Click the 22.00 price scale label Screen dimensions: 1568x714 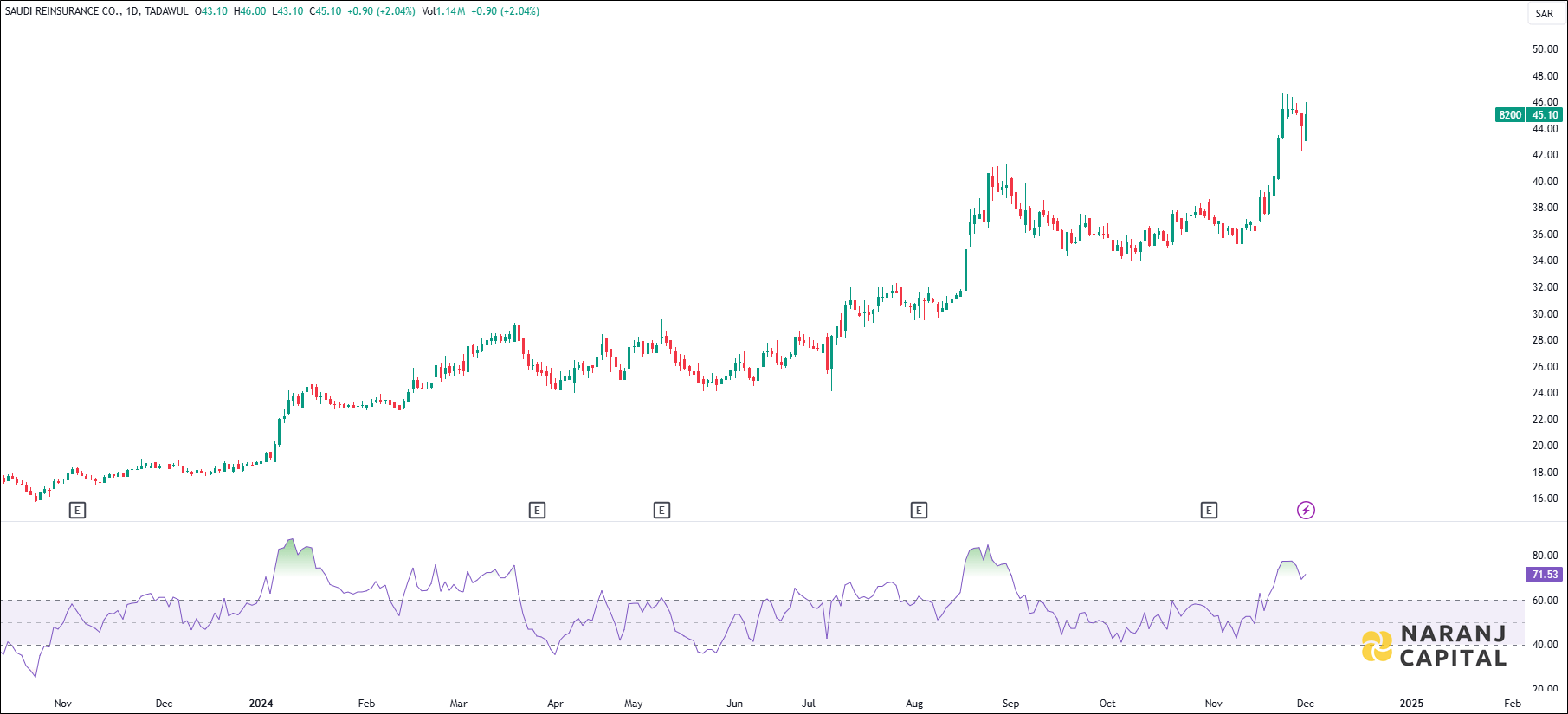click(1545, 420)
